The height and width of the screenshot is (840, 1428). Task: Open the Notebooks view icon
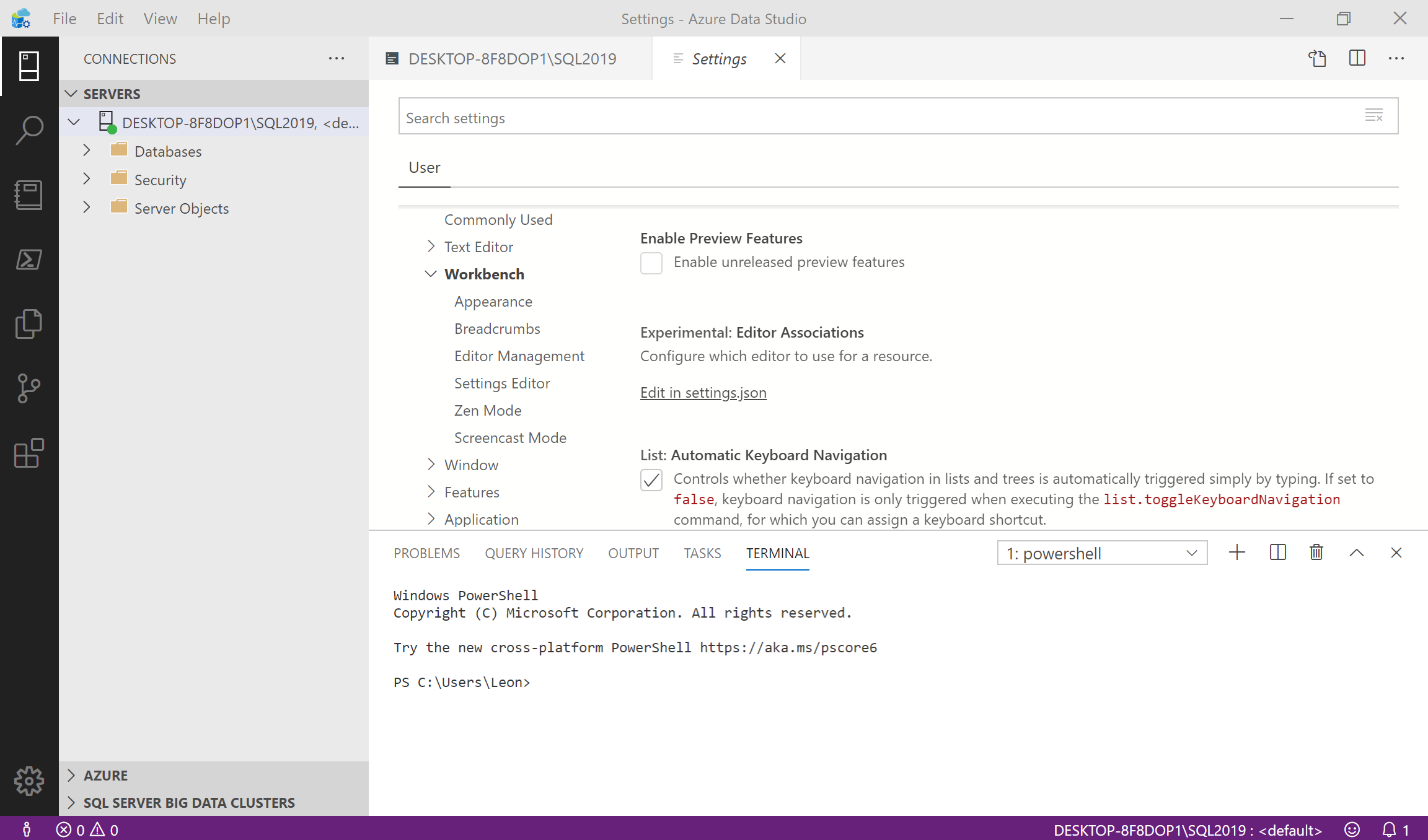29,195
